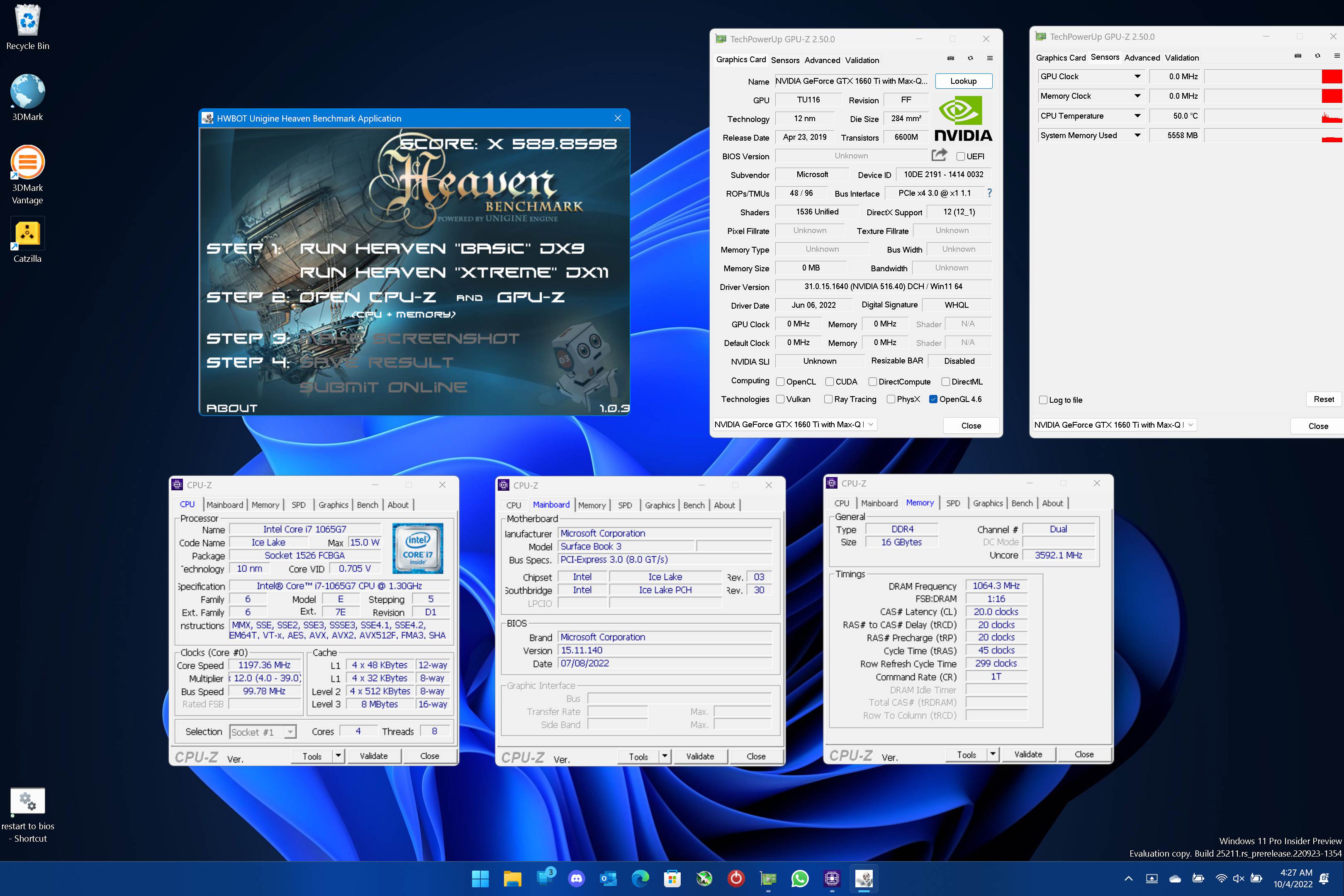Click the BIOS export share icon in GPU-Z
The width and height of the screenshot is (1344, 896).
pos(939,155)
